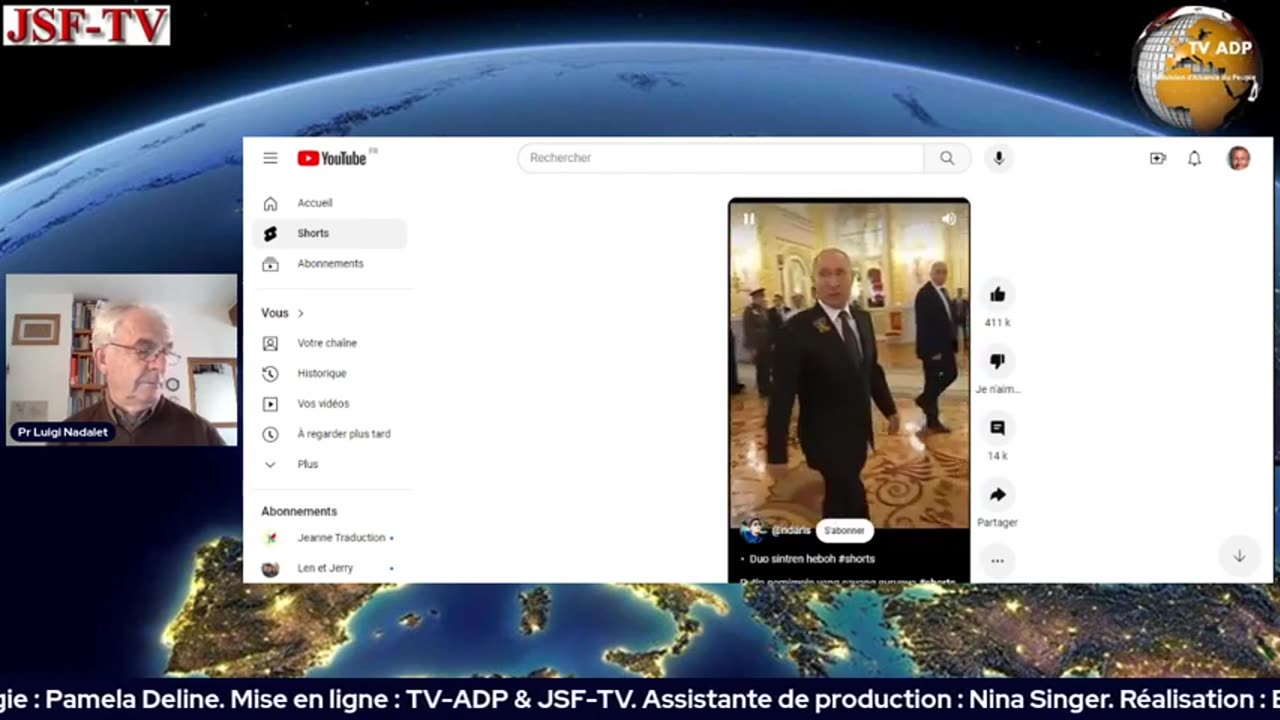The width and height of the screenshot is (1280, 720).
Task: Open Historique page
Action: coord(330,373)
